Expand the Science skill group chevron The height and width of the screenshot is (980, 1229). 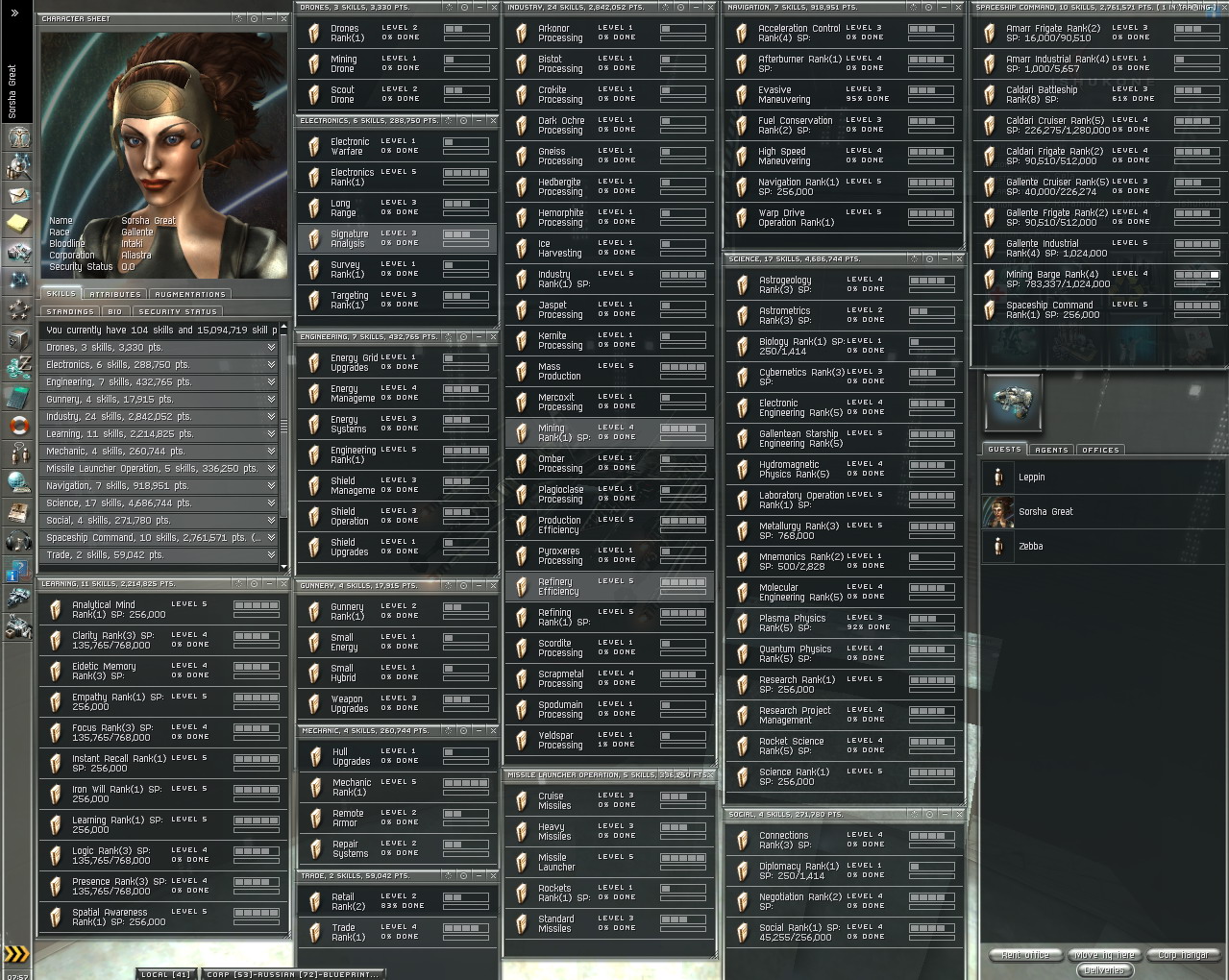(x=271, y=503)
